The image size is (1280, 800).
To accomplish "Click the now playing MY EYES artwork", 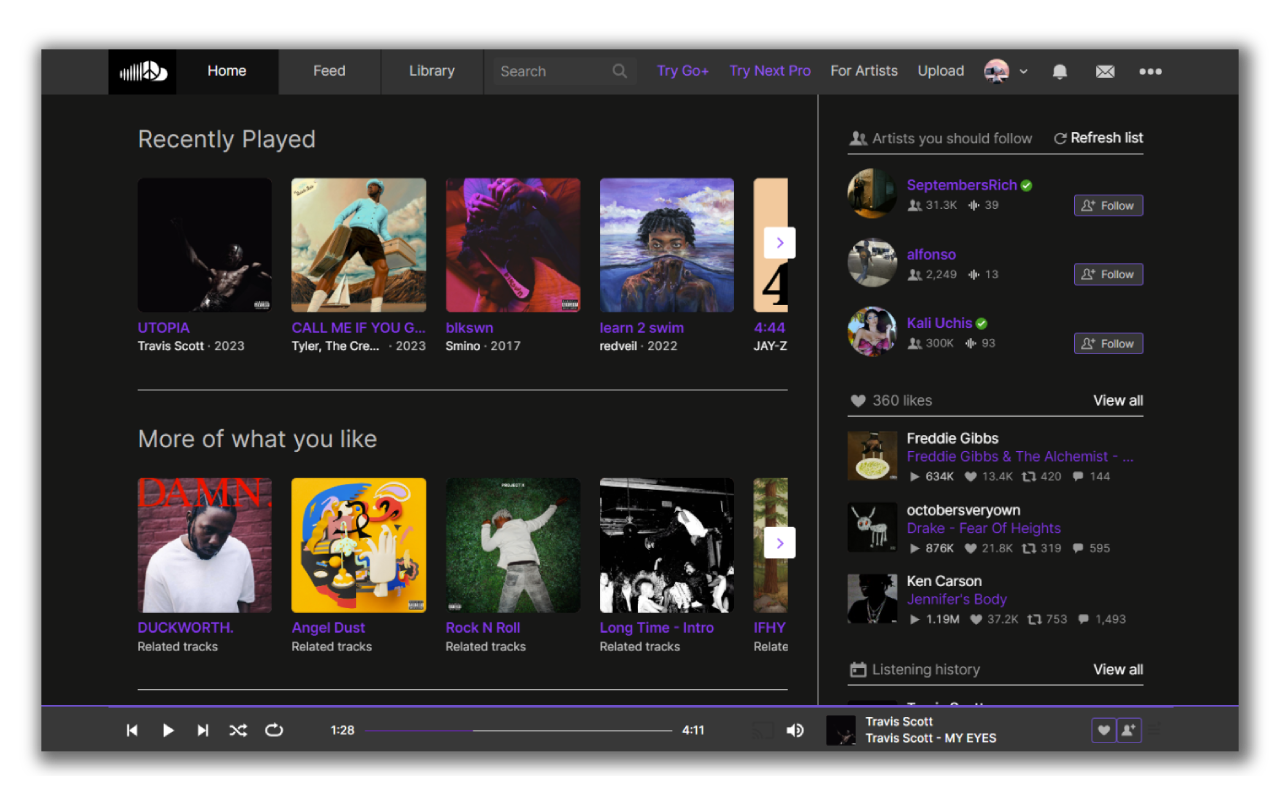I will pyautogui.click(x=841, y=730).
